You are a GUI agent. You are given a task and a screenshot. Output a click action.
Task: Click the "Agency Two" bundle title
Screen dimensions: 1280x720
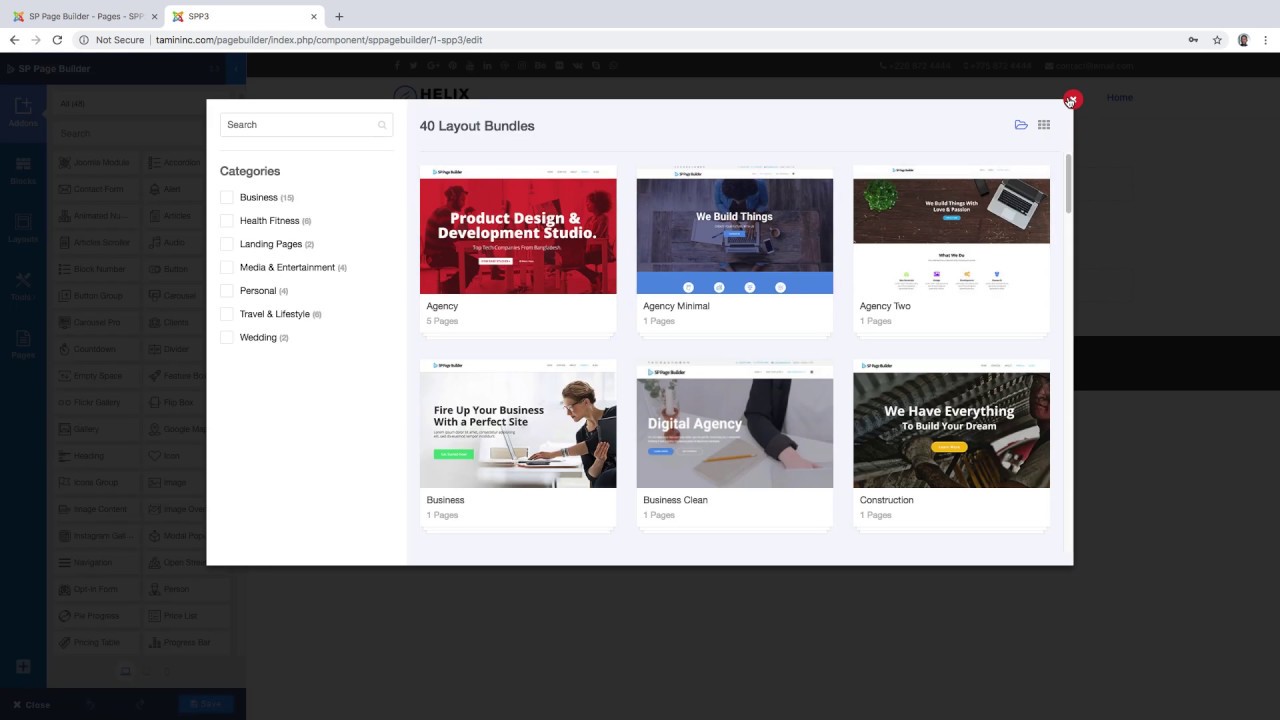pos(885,306)
